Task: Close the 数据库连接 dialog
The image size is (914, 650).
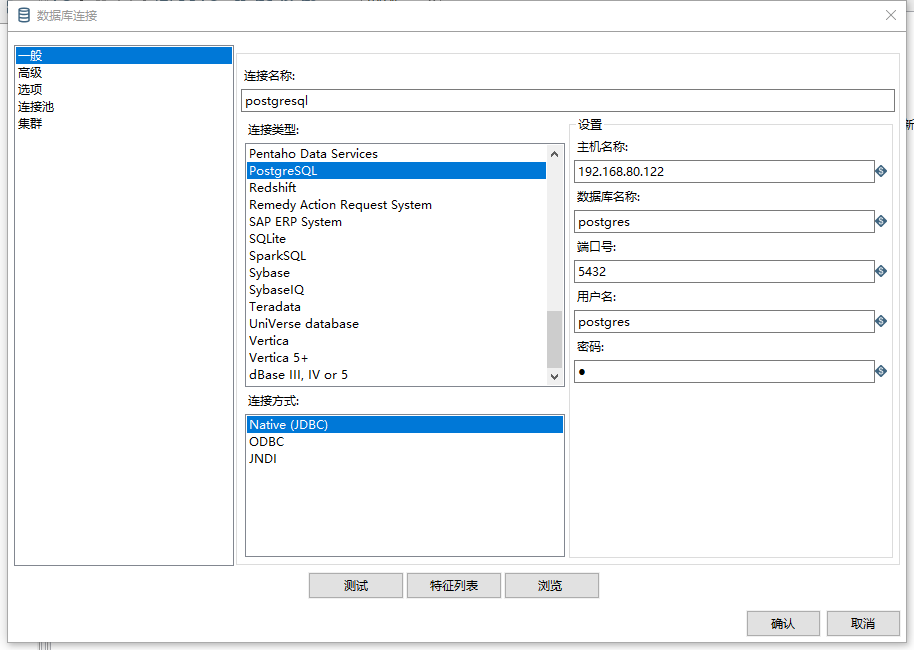Action: [x=891, y=15]
